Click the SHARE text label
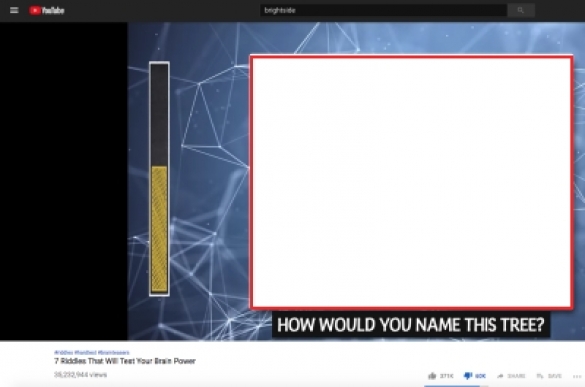 click(x=516, y=376)
